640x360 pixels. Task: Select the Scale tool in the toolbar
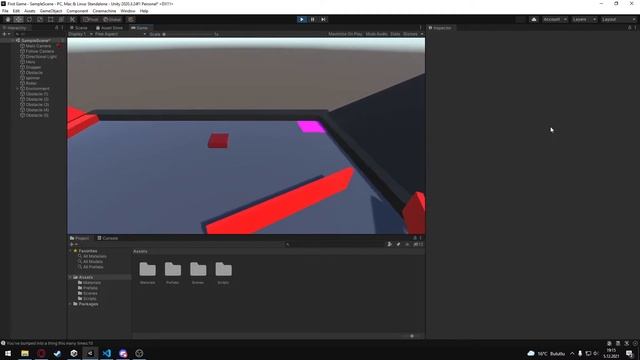[x=40, y=19]
